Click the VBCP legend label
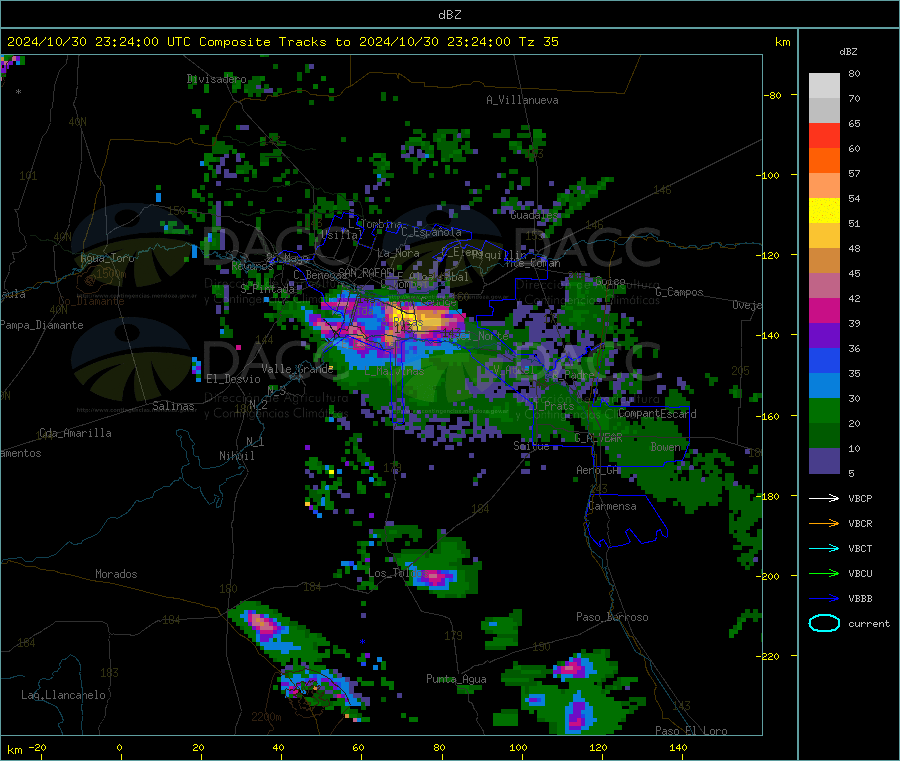Screen dimensions: 900x761 click(x=860, y=499)
